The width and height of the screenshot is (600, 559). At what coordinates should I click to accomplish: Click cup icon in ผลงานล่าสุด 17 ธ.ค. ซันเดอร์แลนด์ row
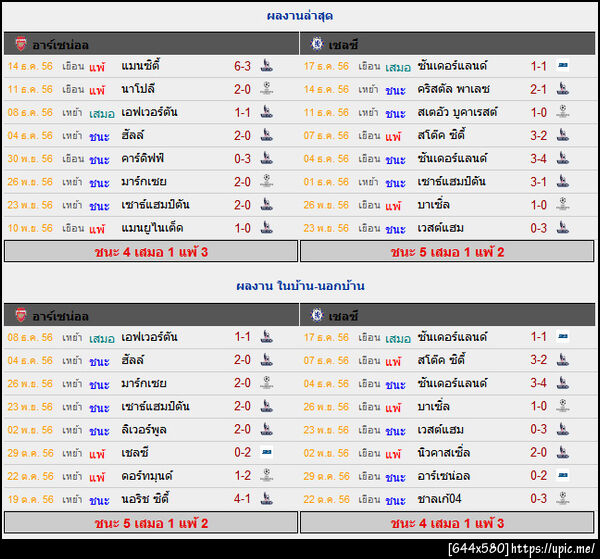(x=562, y=65)
